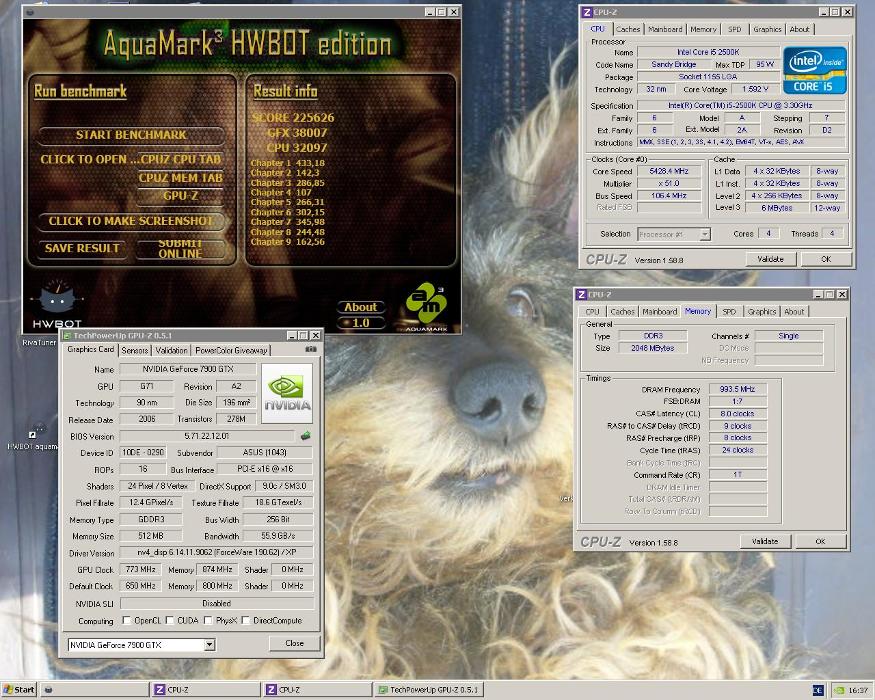Submit the AquaMark score online
This screenshot has height=700, width=875.
point(180,249)
